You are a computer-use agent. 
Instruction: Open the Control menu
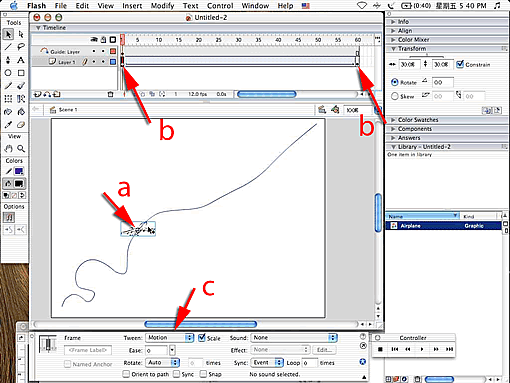point(220,6)
